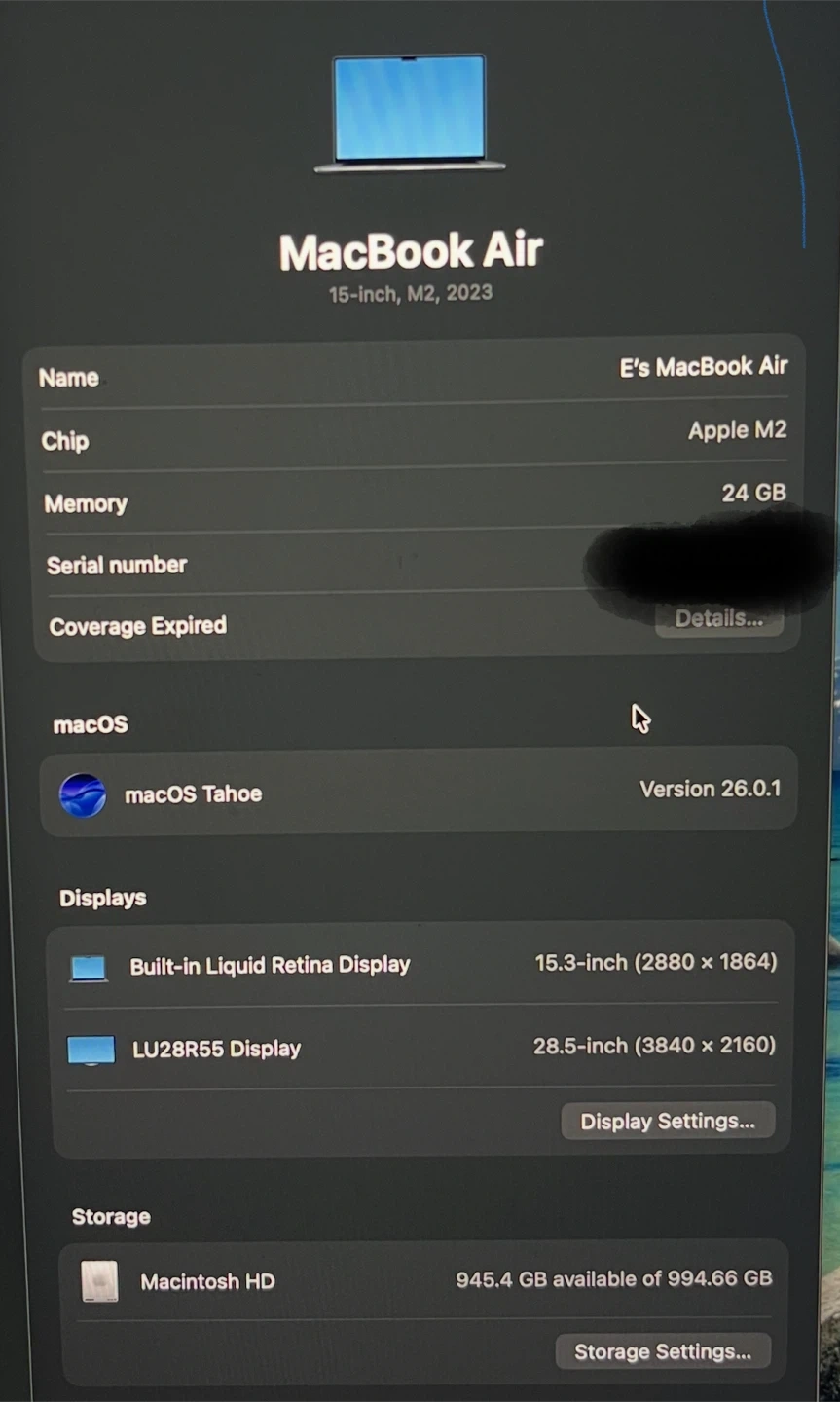Click the MacBook Air laptop illustration
This screenshot has width=840, height=1402.
tap(410, 114)
